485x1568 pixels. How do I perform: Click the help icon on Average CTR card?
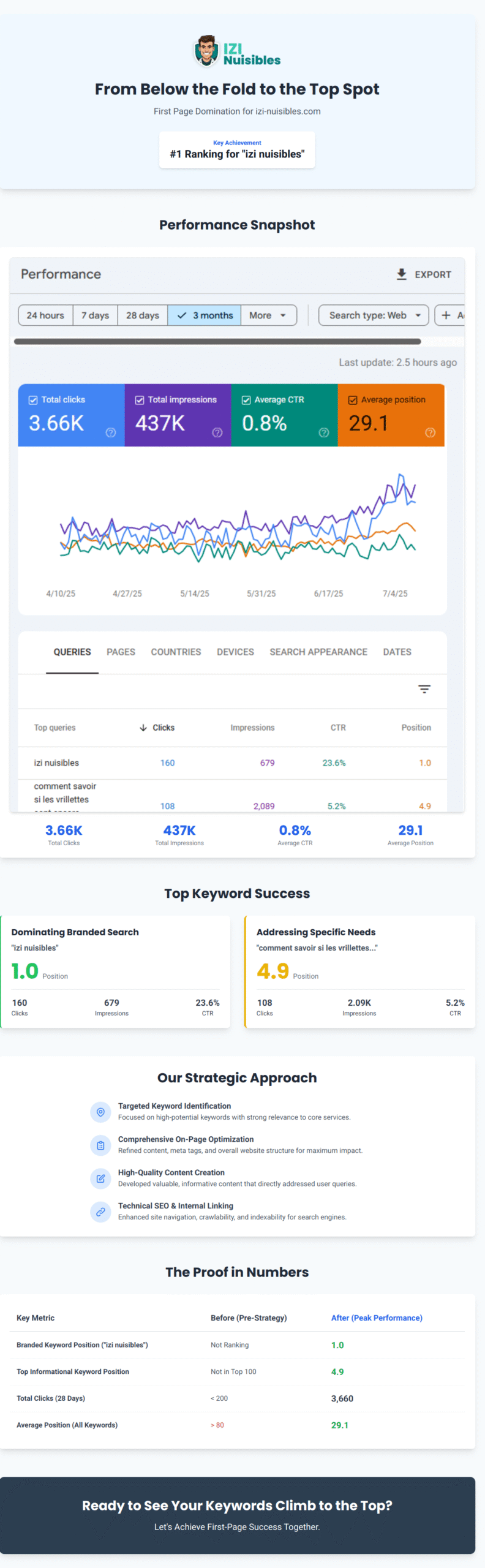tap(324, 432)
